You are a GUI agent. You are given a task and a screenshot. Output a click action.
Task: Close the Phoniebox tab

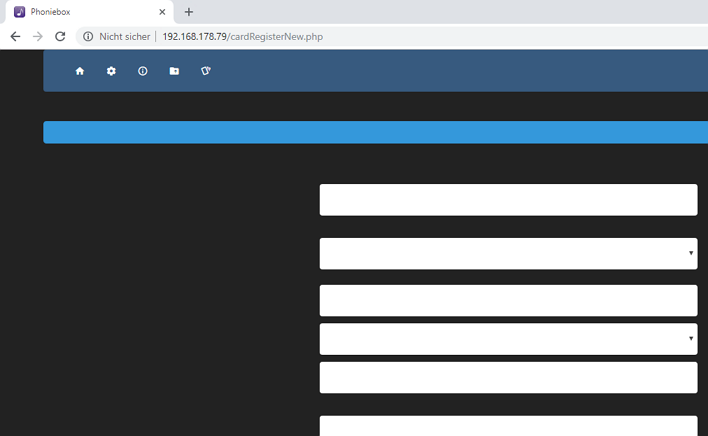click(x=162, y=12)
